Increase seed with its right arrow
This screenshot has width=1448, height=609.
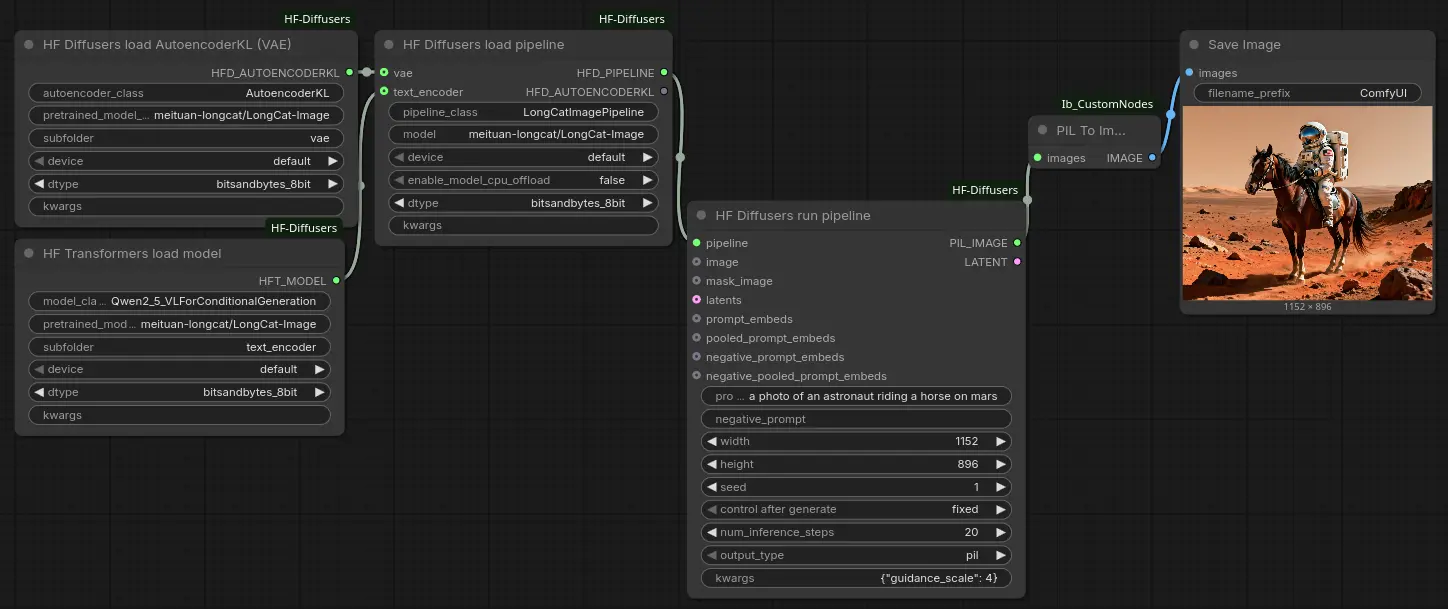point(1000,487)
